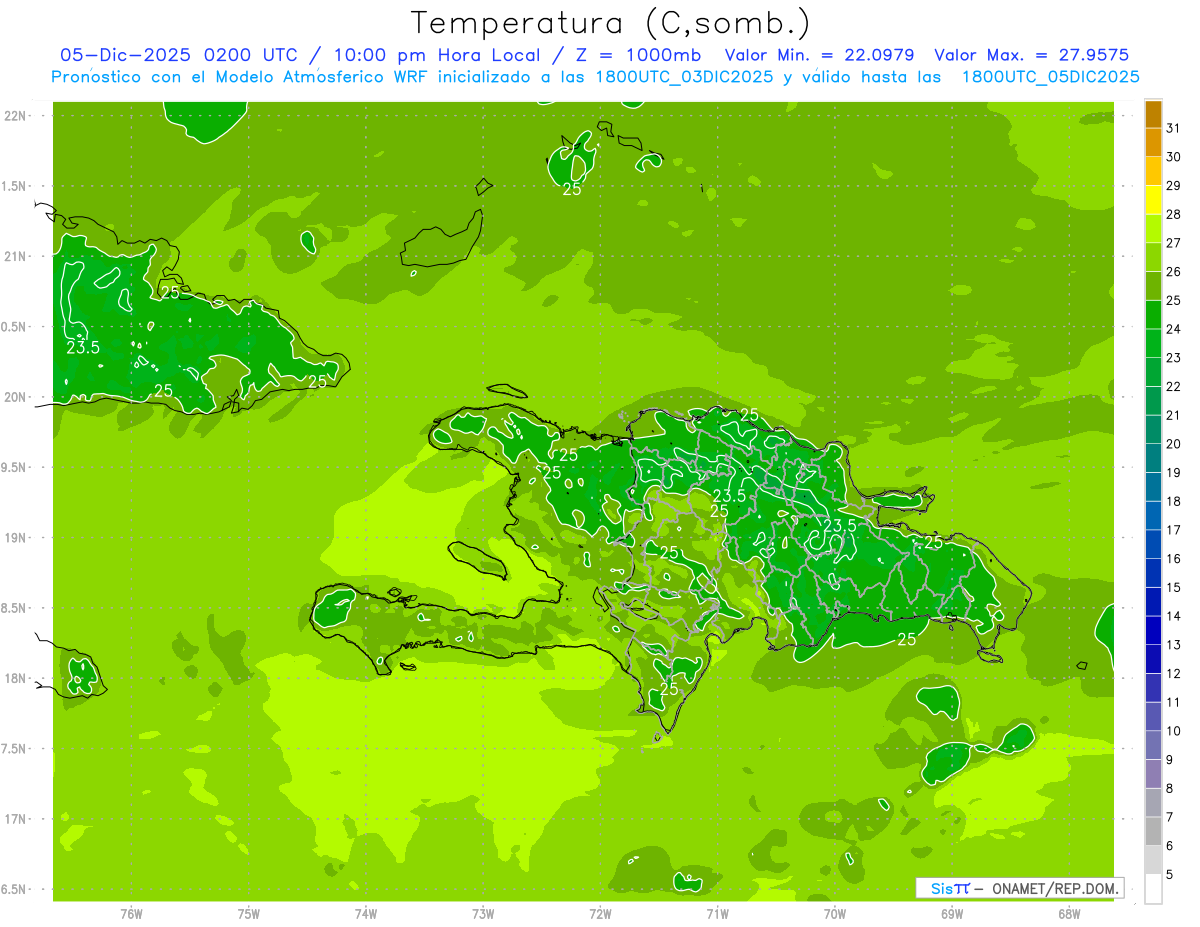This screenshot has width=1200, height=927.
Task: Click the '68W' longitude label
Action: click(1069, 913)
